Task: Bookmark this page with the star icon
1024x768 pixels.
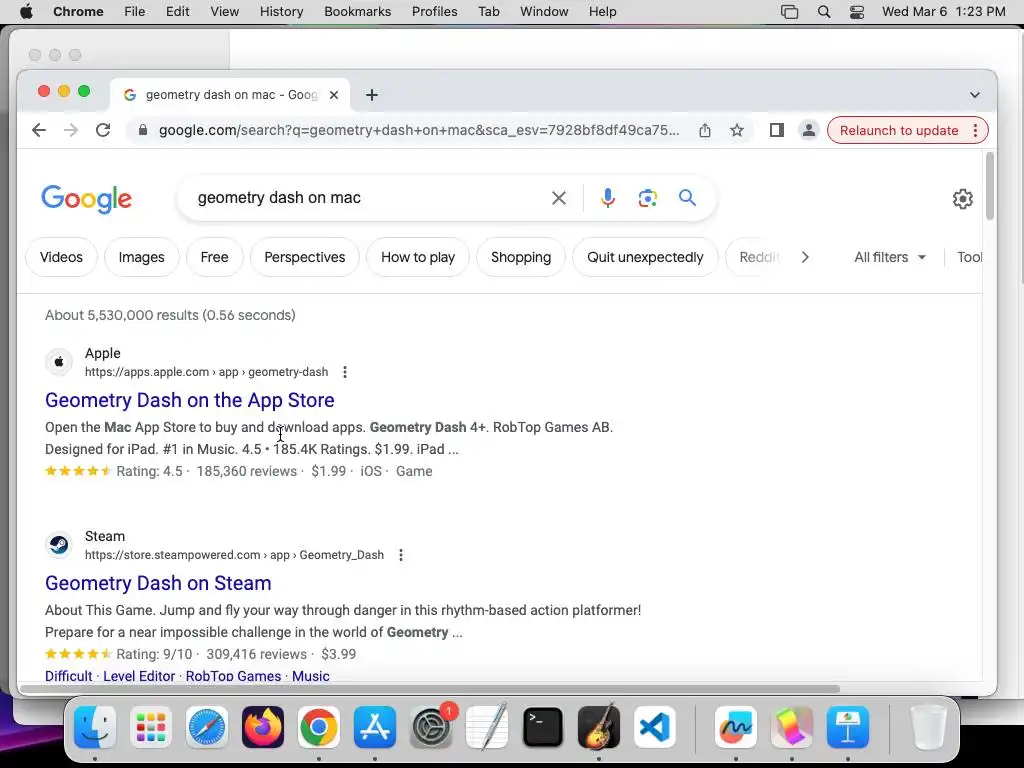Action: click(737, 131)
